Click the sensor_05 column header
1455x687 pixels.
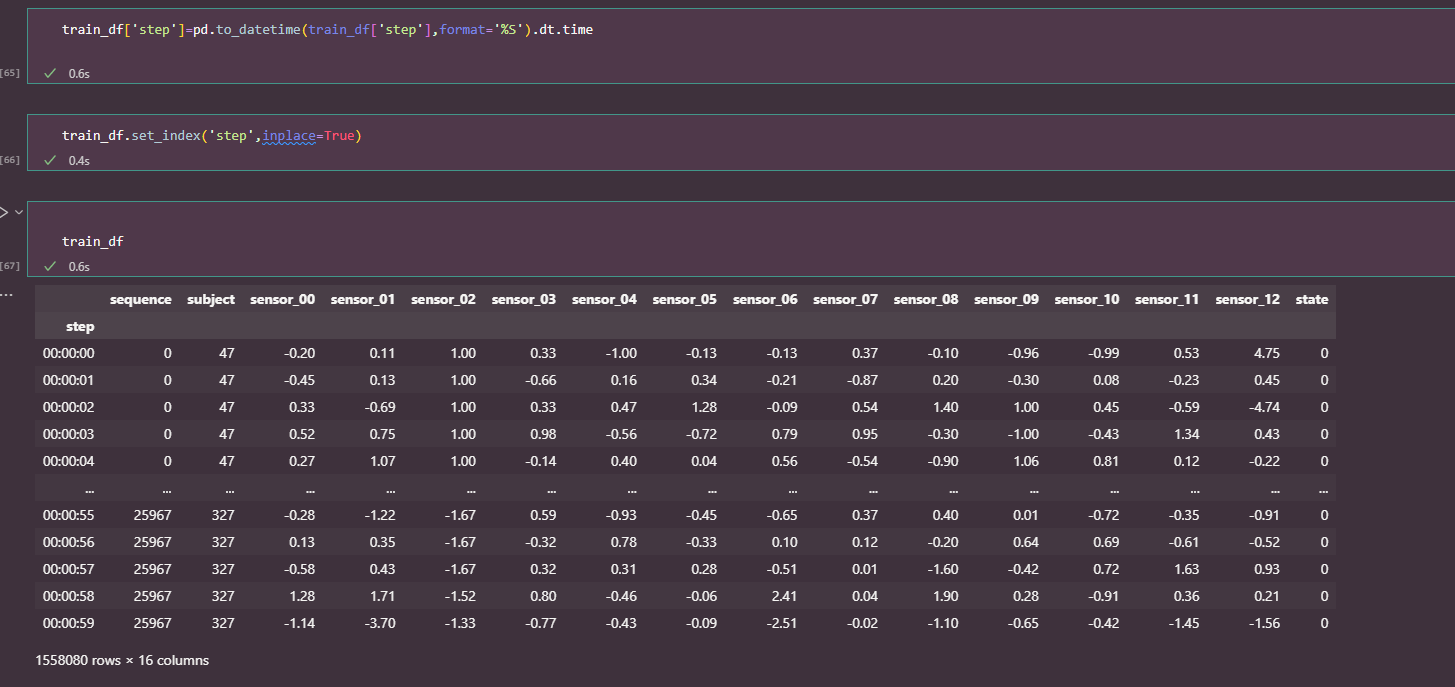(685, 299)
